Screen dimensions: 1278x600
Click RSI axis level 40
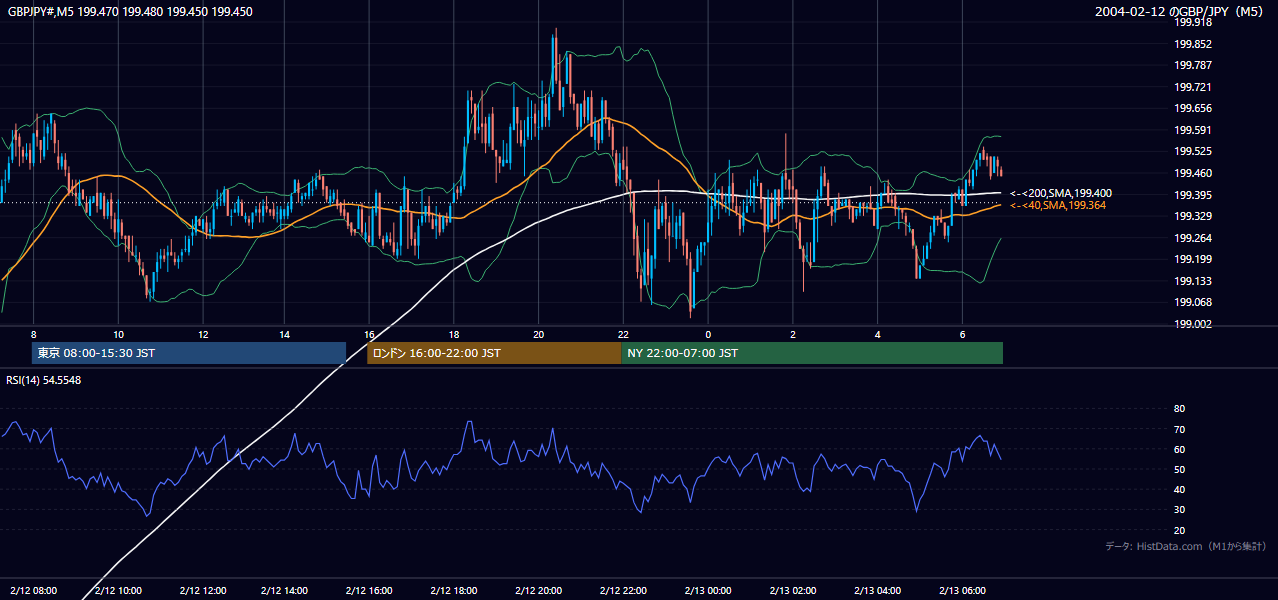click(x=1179, y=489)
